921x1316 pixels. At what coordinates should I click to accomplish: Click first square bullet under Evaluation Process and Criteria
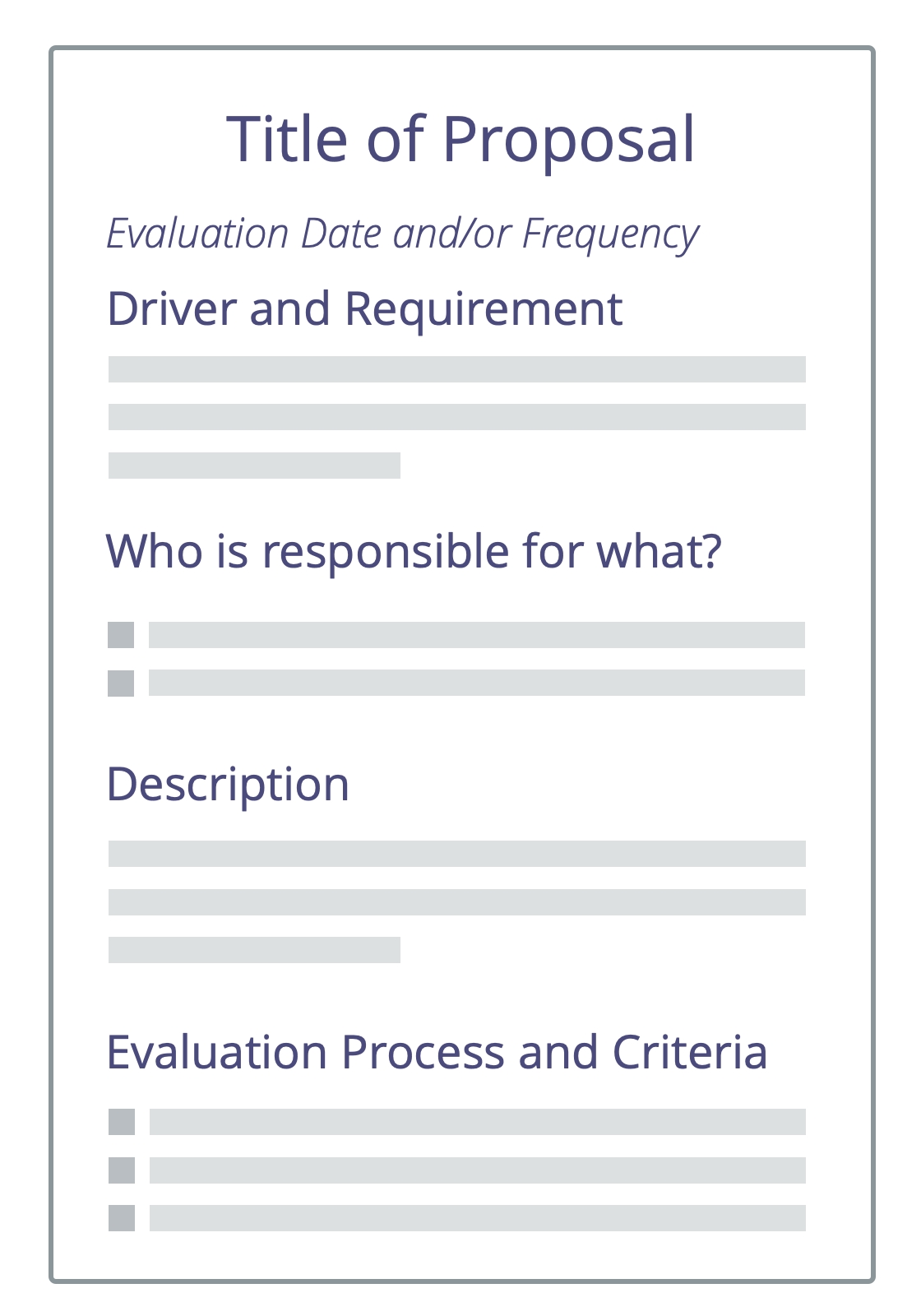tap(122, 1122)
